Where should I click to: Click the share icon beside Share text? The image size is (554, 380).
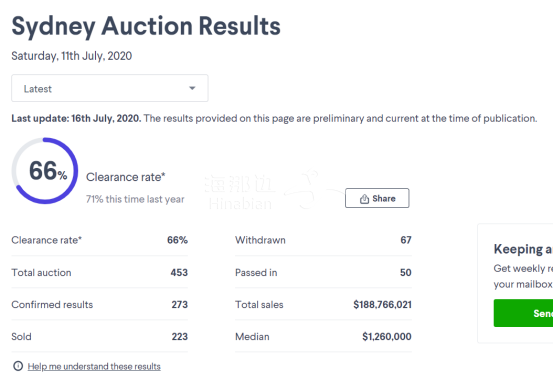pos(364,199)
